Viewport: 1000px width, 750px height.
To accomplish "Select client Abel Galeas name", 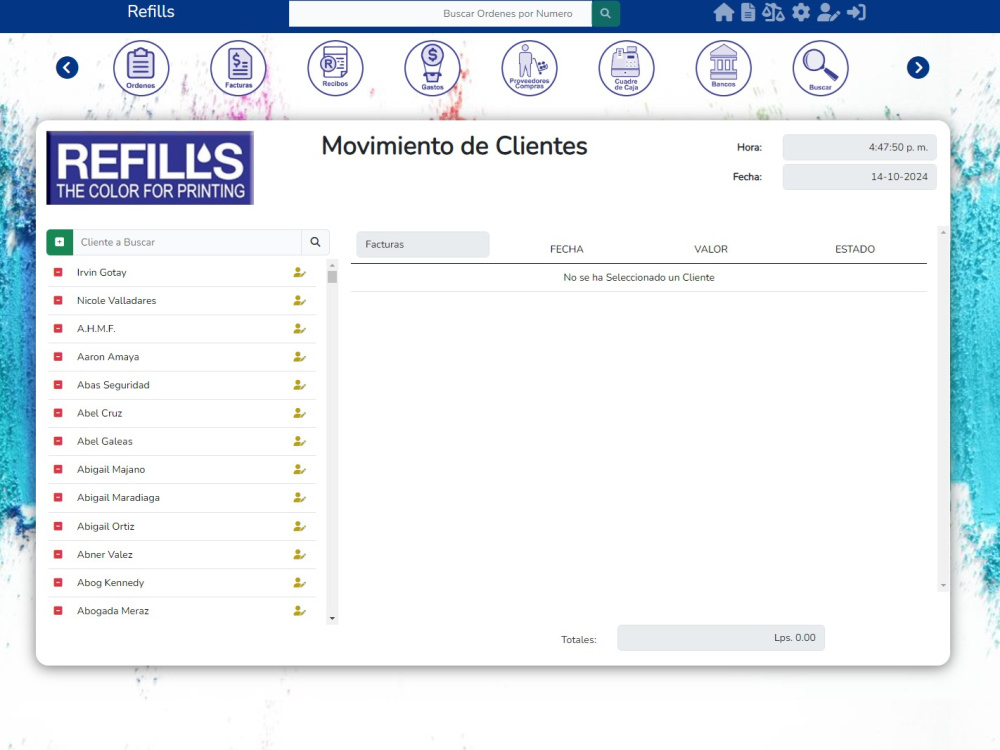I will click(105, 441).
